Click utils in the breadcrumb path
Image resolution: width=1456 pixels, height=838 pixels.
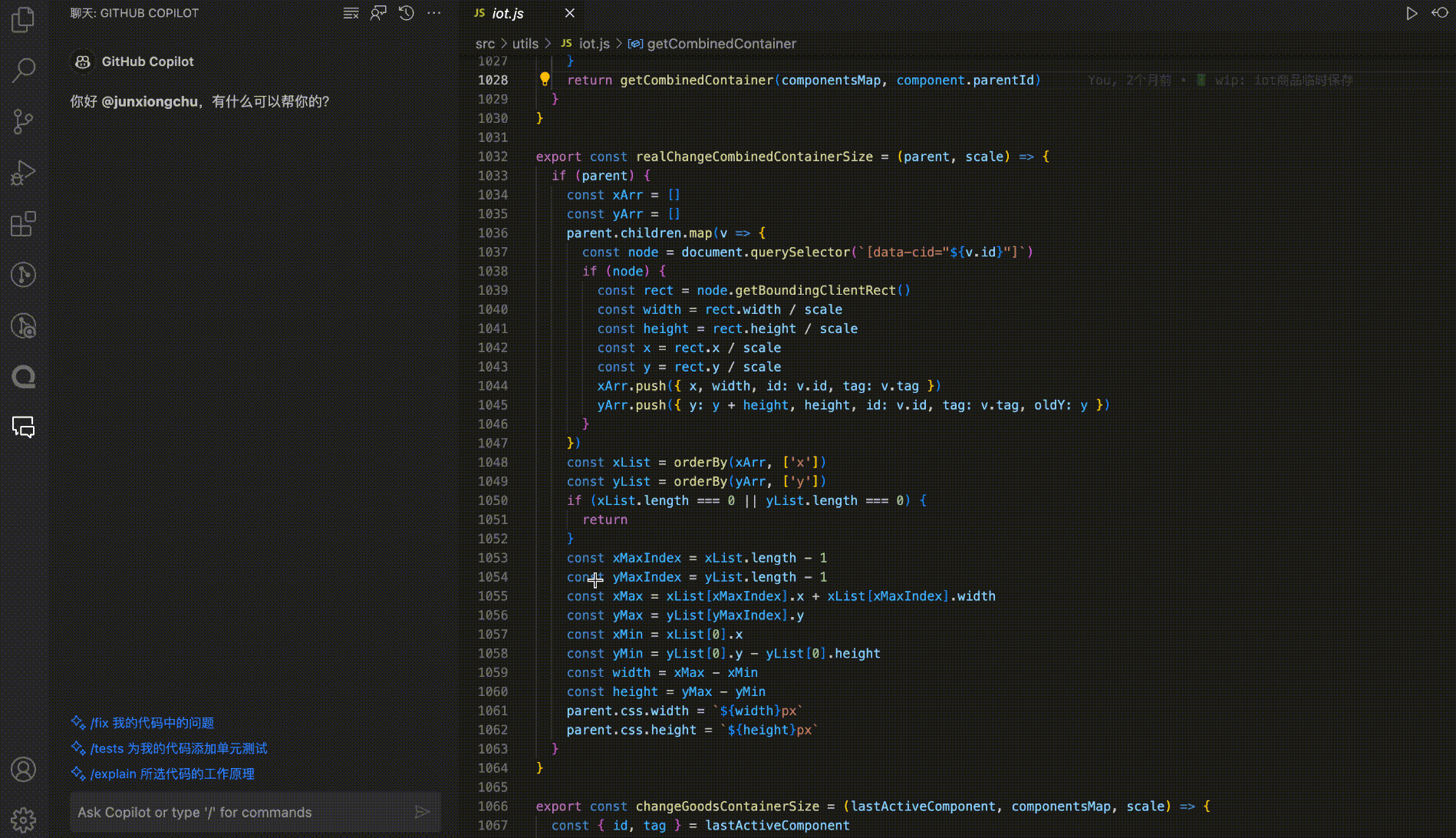(x=525, y=44)
